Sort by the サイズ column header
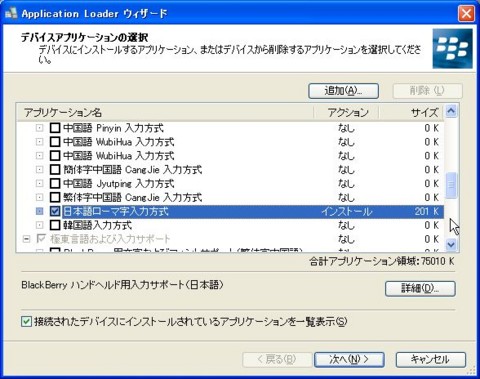The width and height of the screenshot is (480, 379). [411, 112]
